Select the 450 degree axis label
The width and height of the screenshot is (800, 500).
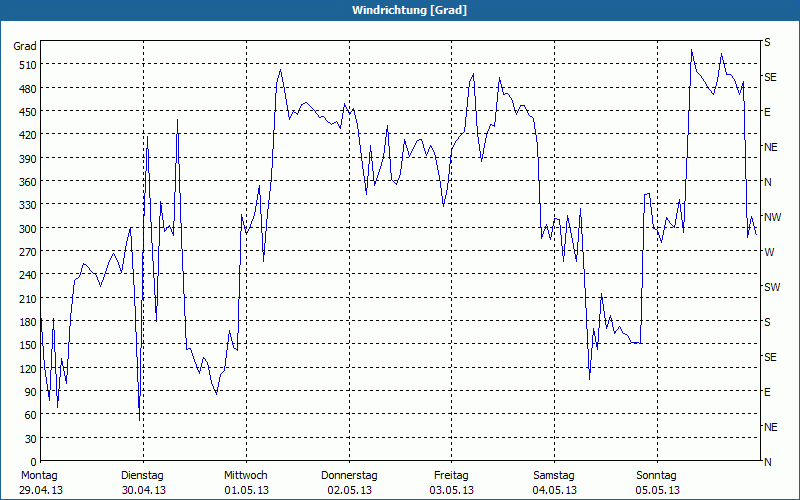click(29, 112)
